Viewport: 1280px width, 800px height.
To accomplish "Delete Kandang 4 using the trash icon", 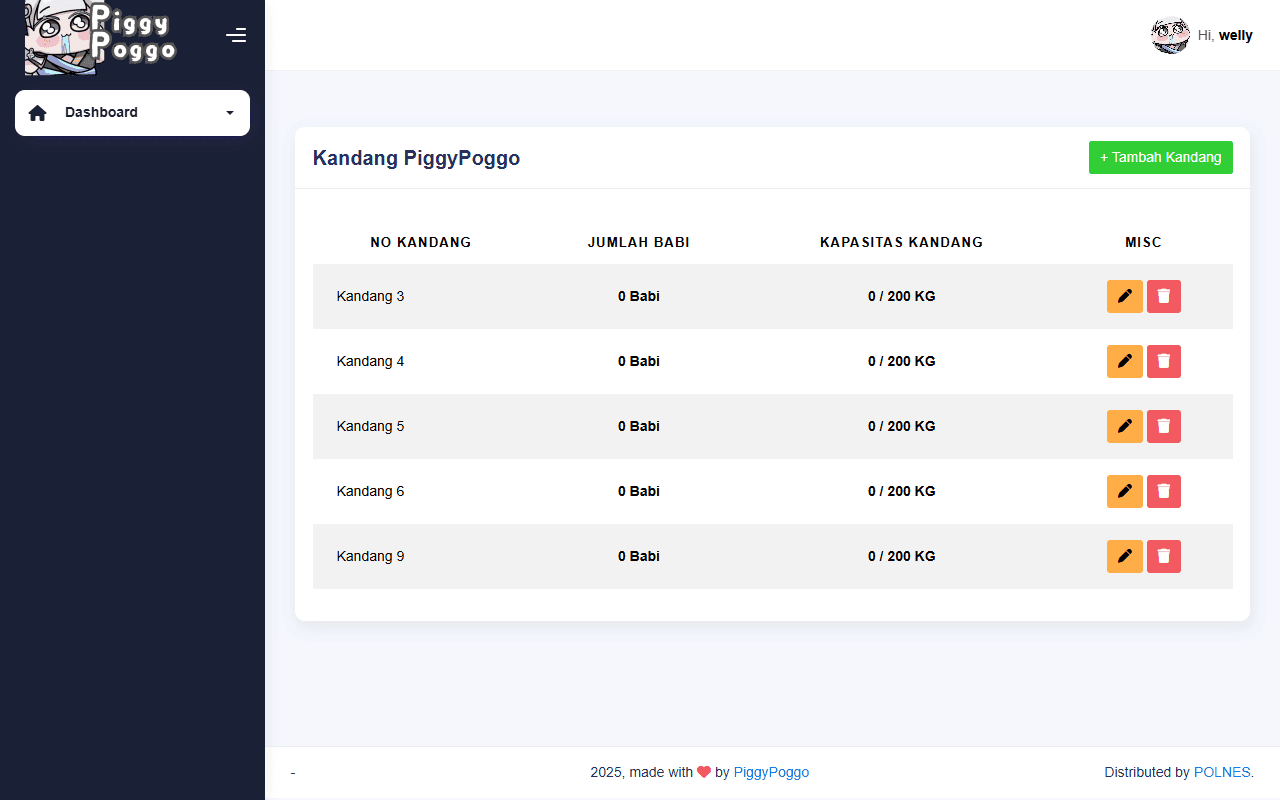I will click(1164, 361).
